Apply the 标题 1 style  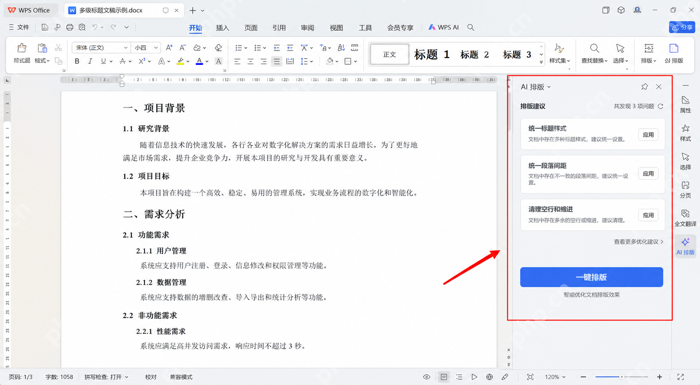(432, 54)
